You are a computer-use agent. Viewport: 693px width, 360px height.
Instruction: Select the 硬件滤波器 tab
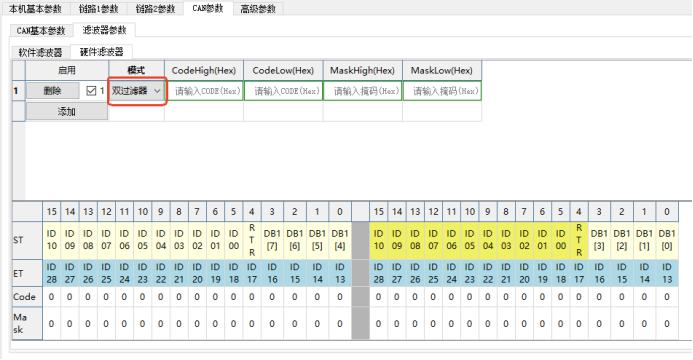point(101,52)
